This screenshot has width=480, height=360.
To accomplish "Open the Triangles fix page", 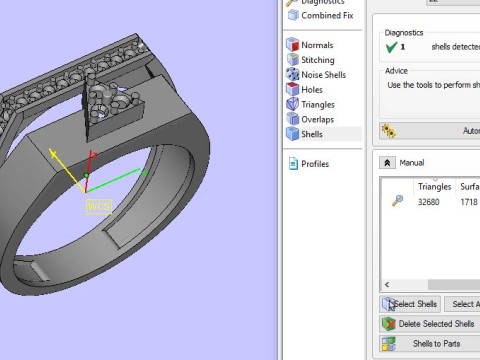I will pos(318,105).
